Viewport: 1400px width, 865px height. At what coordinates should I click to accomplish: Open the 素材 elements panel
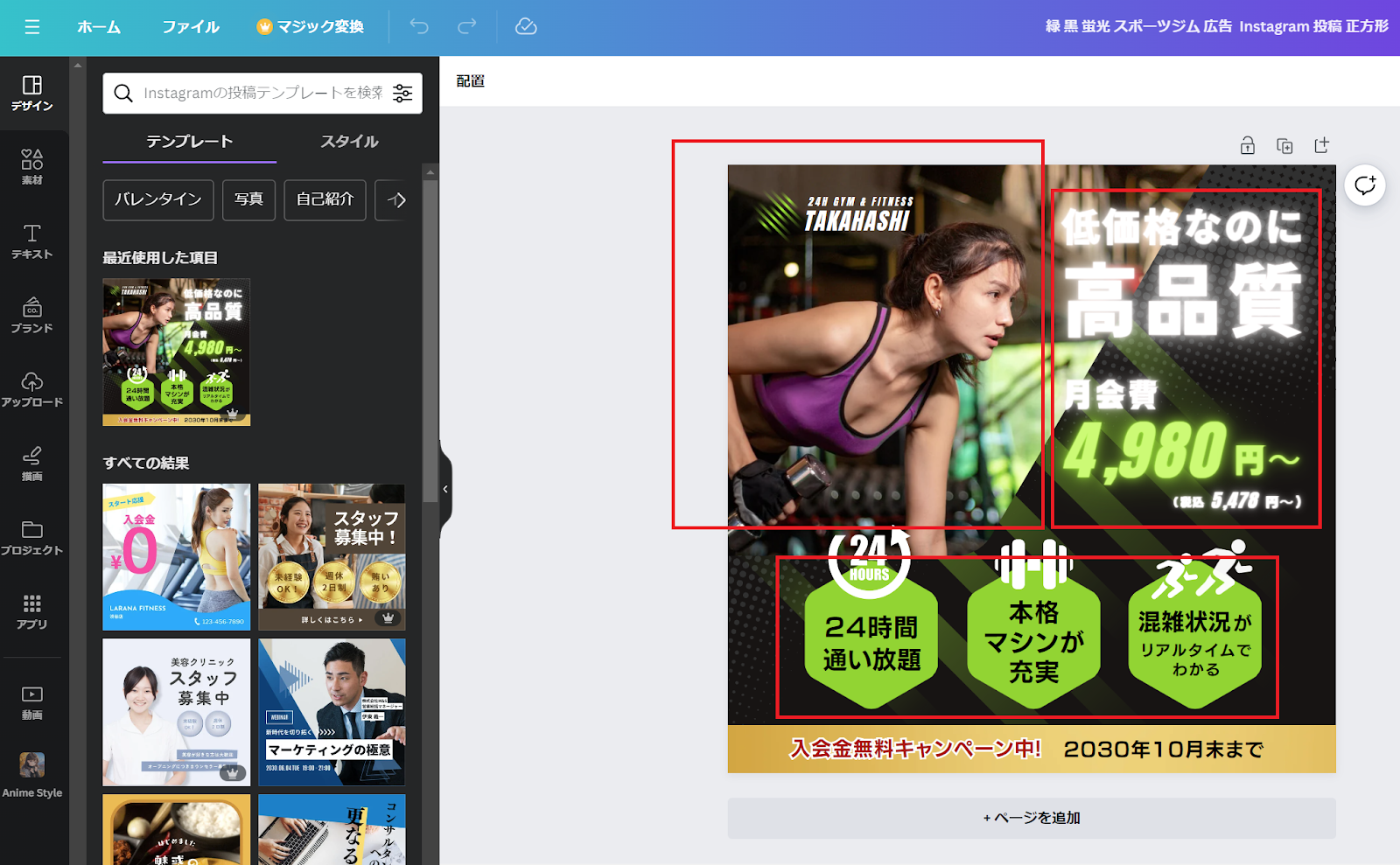32,166
